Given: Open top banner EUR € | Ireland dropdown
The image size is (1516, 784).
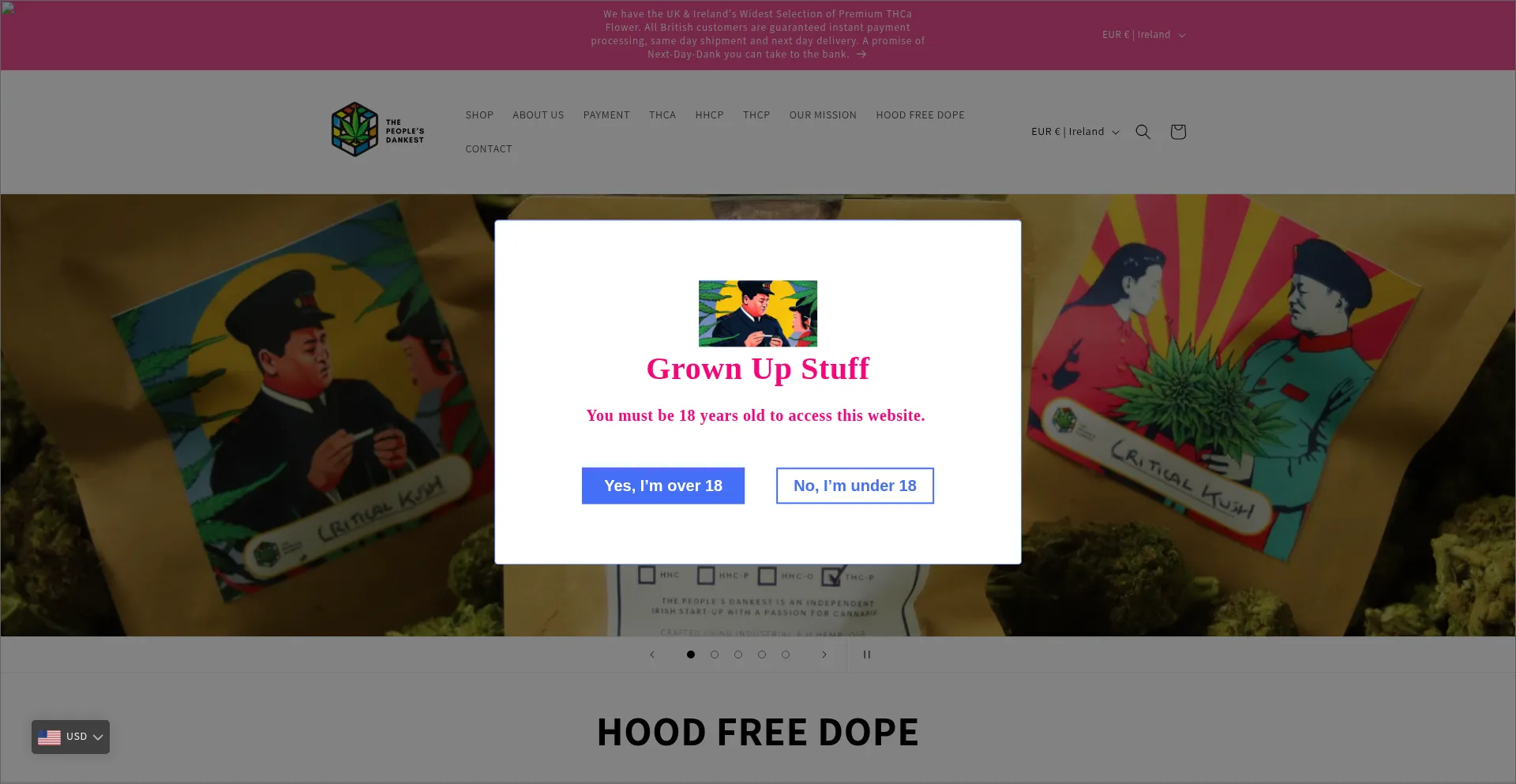Looking at the screenshot, I should (x=1144, y=35).
